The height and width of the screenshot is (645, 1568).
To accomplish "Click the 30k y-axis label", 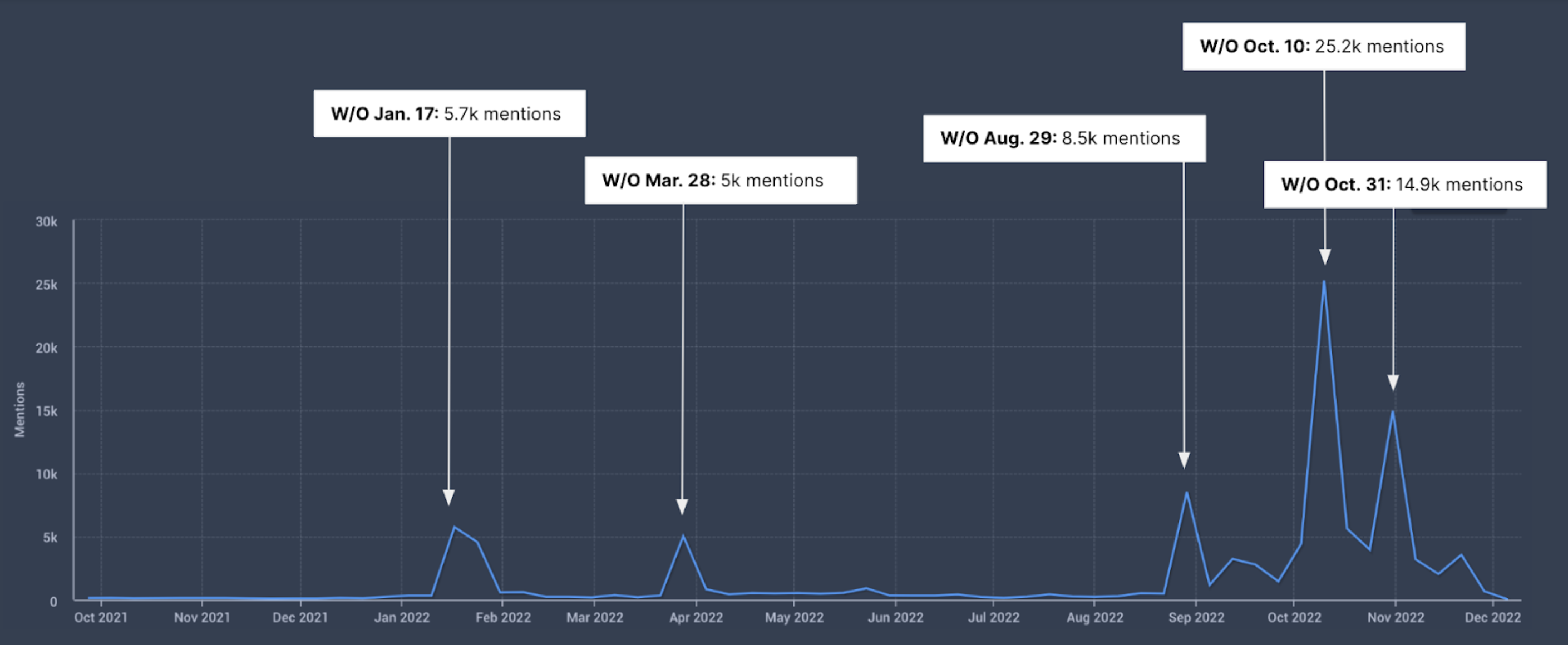I will click(x=46, y=221).
